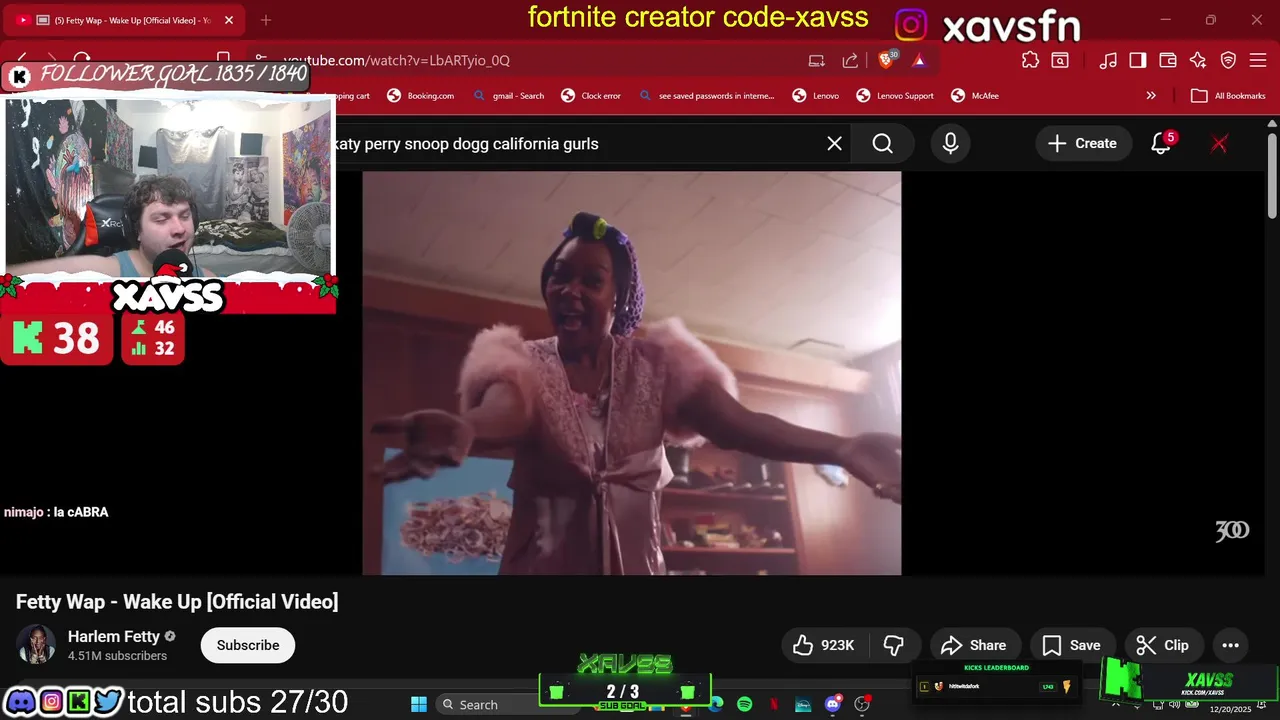The height and width of the screenshot is (720, 1280).
Task: Clear the YouTube search box with X
Action: (834, 144)
